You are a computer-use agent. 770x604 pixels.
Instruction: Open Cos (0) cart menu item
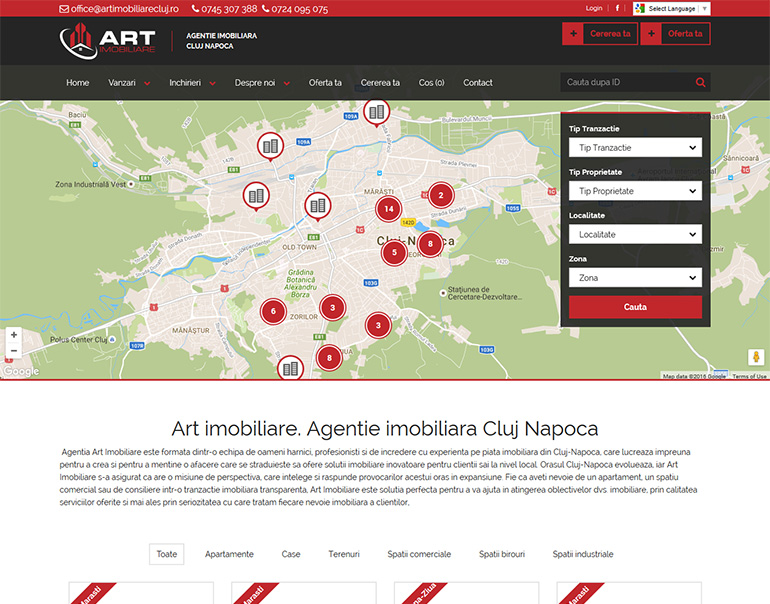[x=431, y=83]
